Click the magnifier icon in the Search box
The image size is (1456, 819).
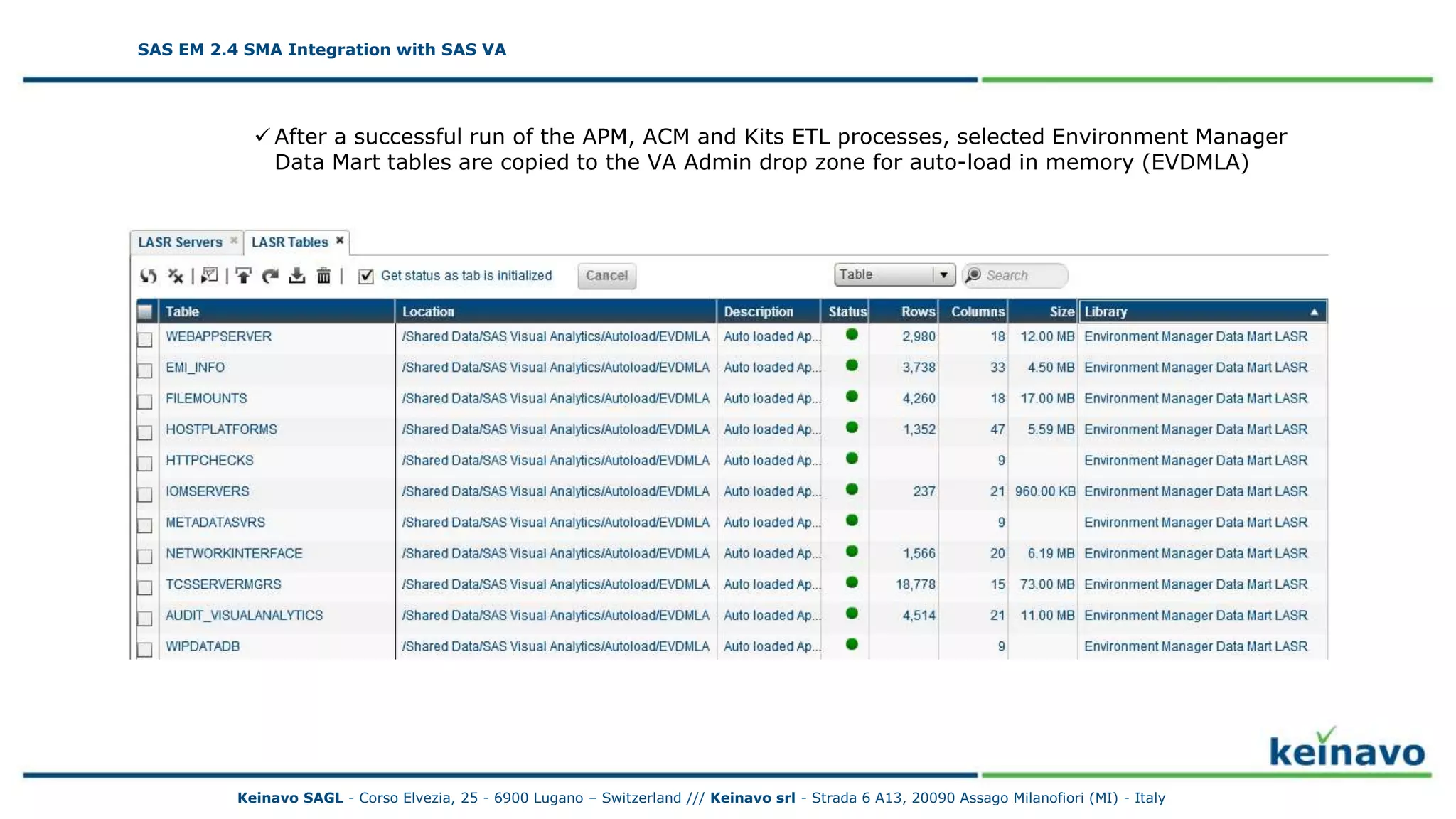tap(974, 275)
